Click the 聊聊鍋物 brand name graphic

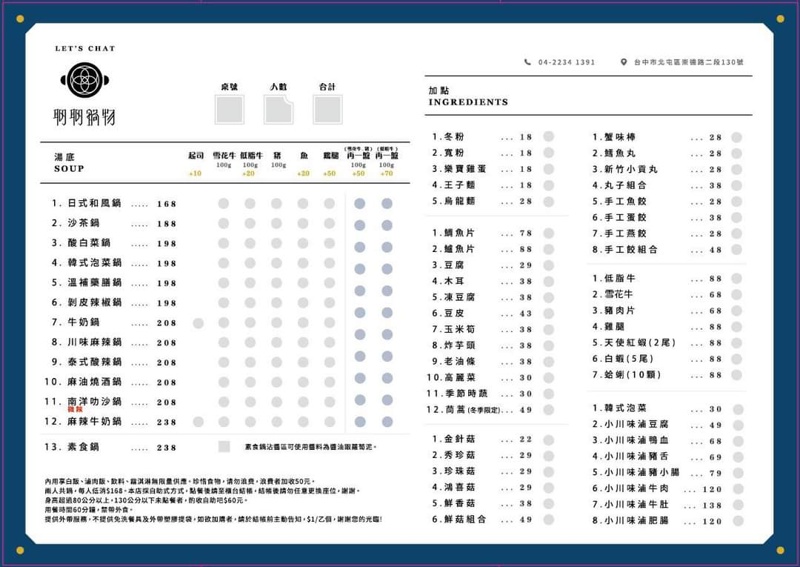pyautogui.click(x=85, y=116)
